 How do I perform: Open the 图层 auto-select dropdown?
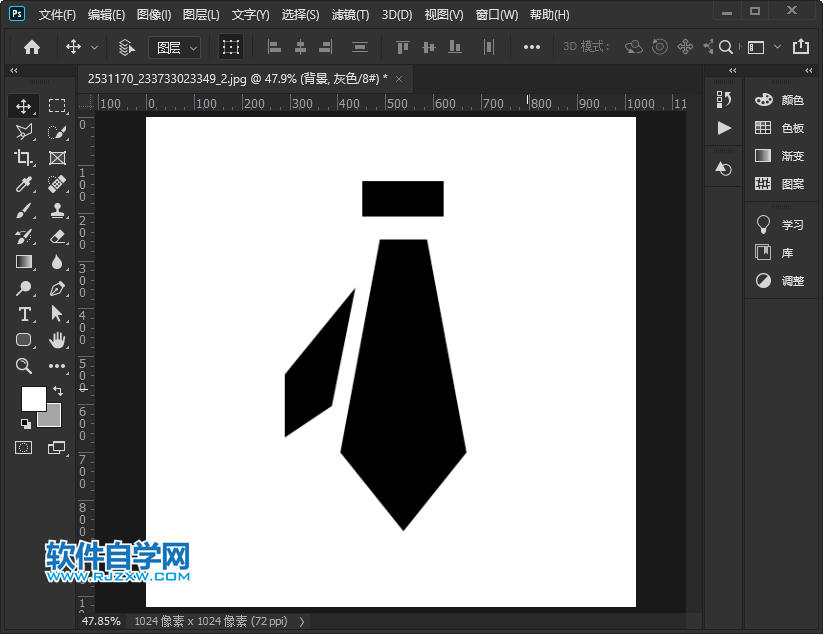(174, 47)
